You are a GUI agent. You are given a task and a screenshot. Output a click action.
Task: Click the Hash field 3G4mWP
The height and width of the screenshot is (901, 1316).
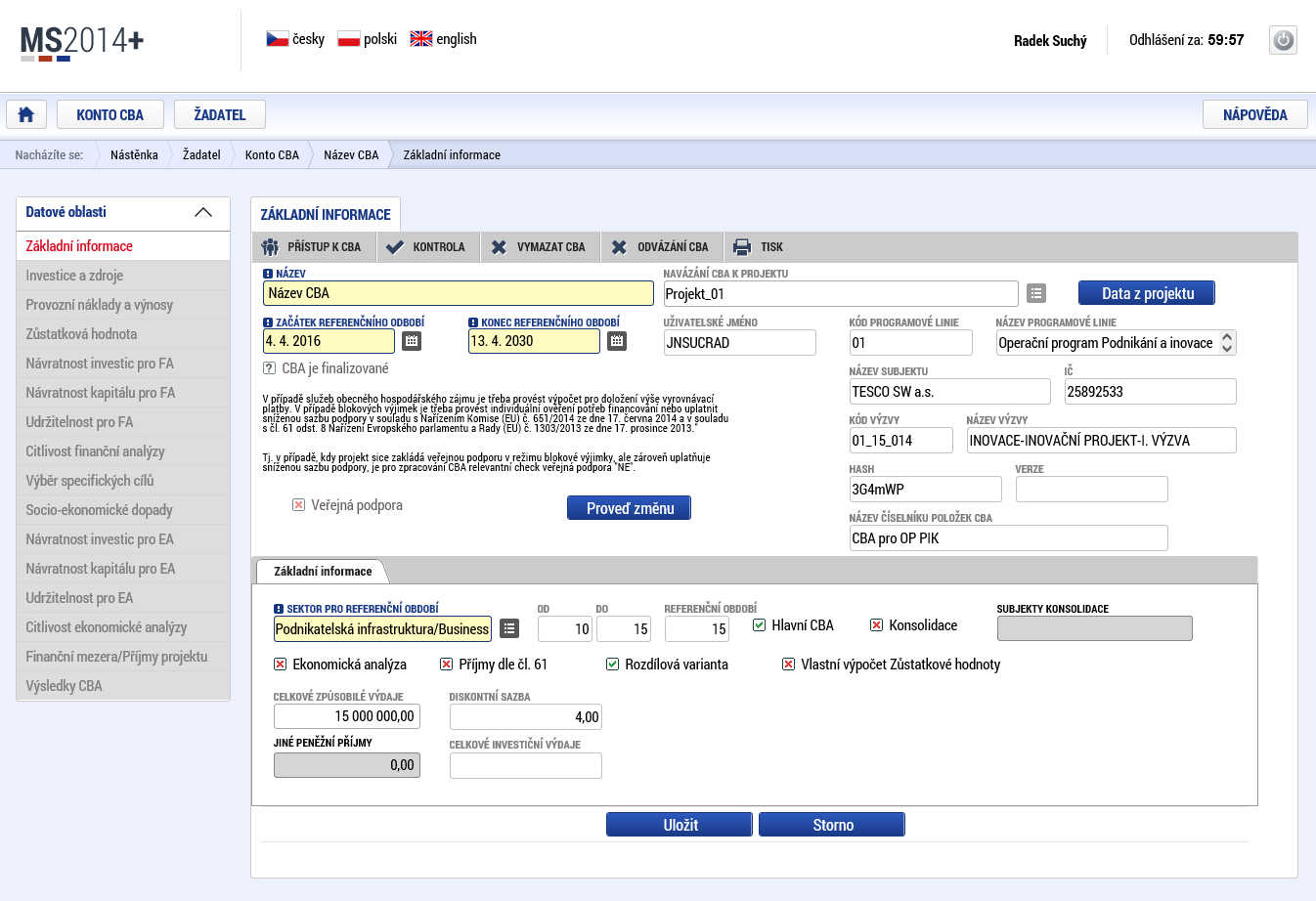926,489
